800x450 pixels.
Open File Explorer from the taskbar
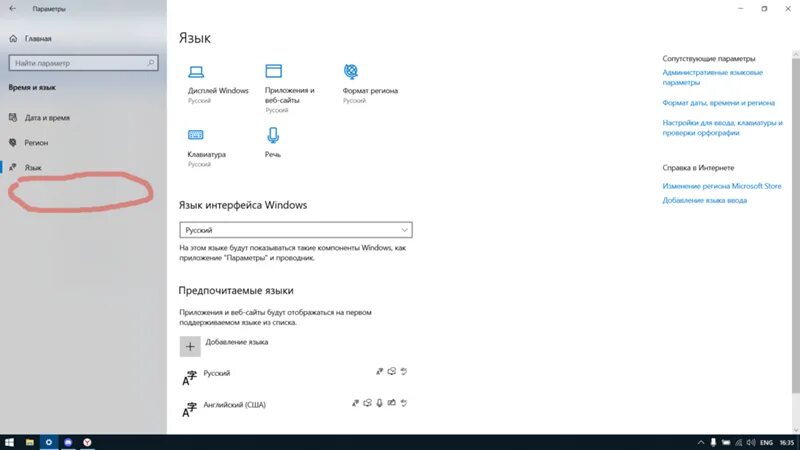30,442
